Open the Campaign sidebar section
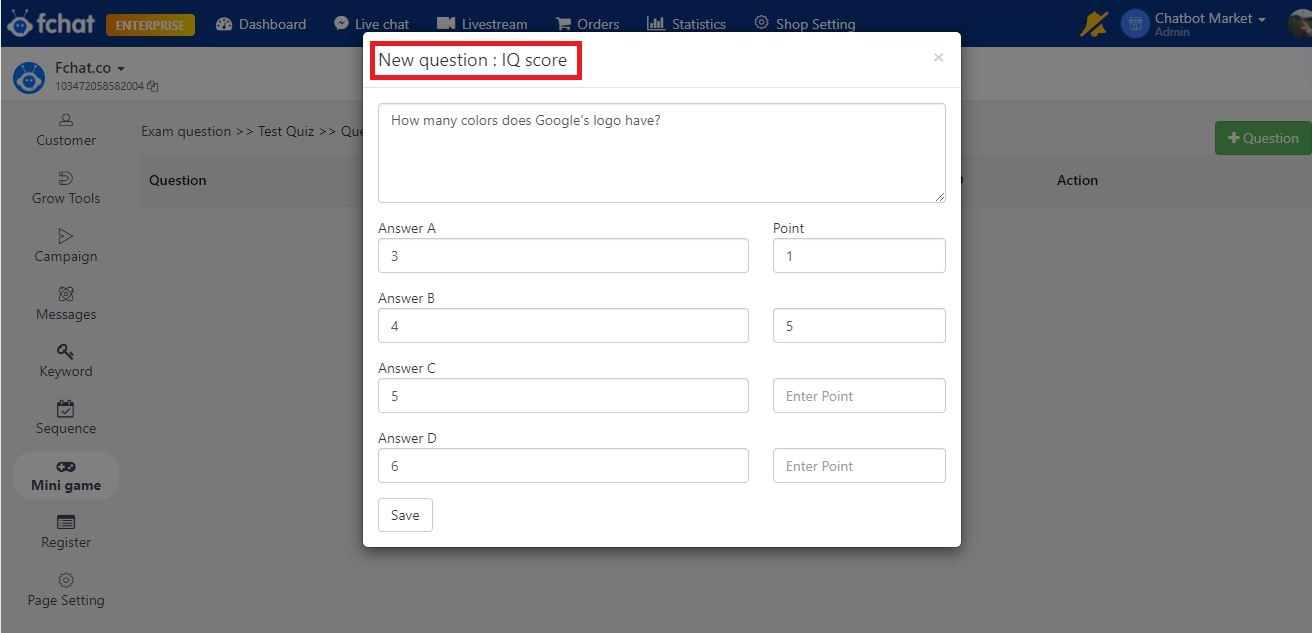Screen dimensions: 1312x633 coord(66,246)
